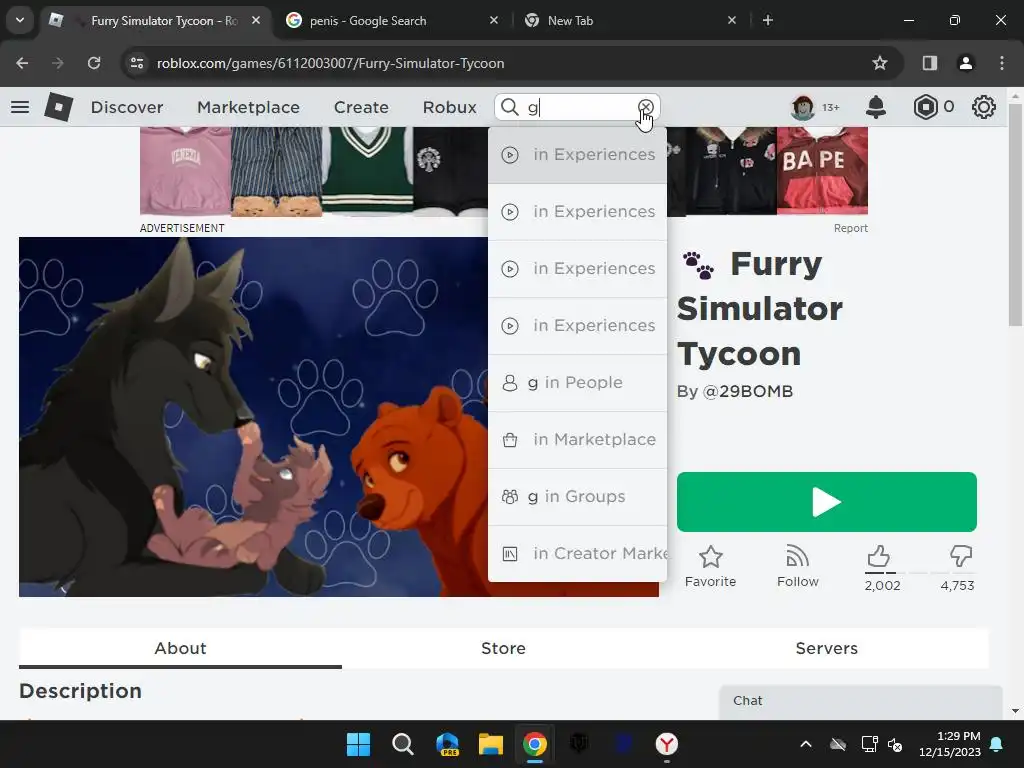
Task: Click the Robux balance hexagon icon
Action: pyautogui.click(x=925, y=107)
